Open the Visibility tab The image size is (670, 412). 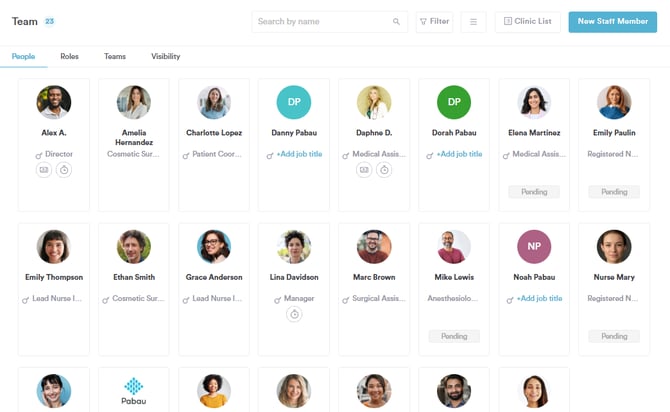click(x=166, y=57)
